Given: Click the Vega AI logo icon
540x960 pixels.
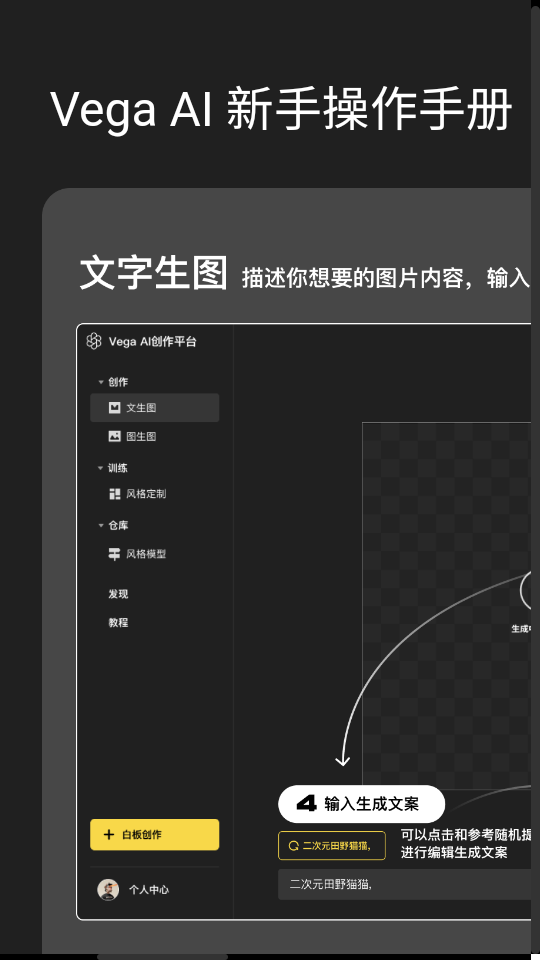Looking at the screenshot, I should [94, 341].
